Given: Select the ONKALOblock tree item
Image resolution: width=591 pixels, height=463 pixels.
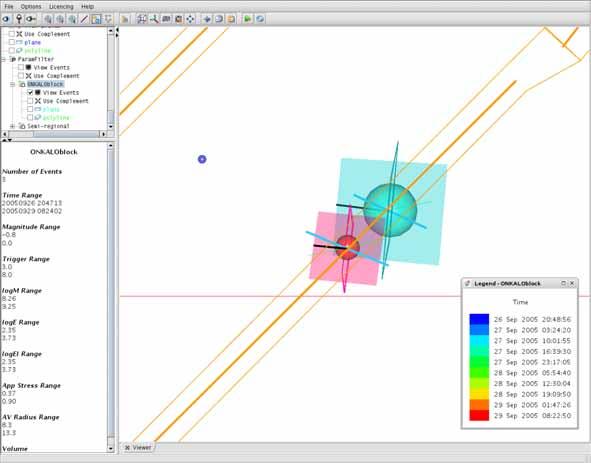Looking at the screenshot, I should pyautogui.click(x=45, y=84).
